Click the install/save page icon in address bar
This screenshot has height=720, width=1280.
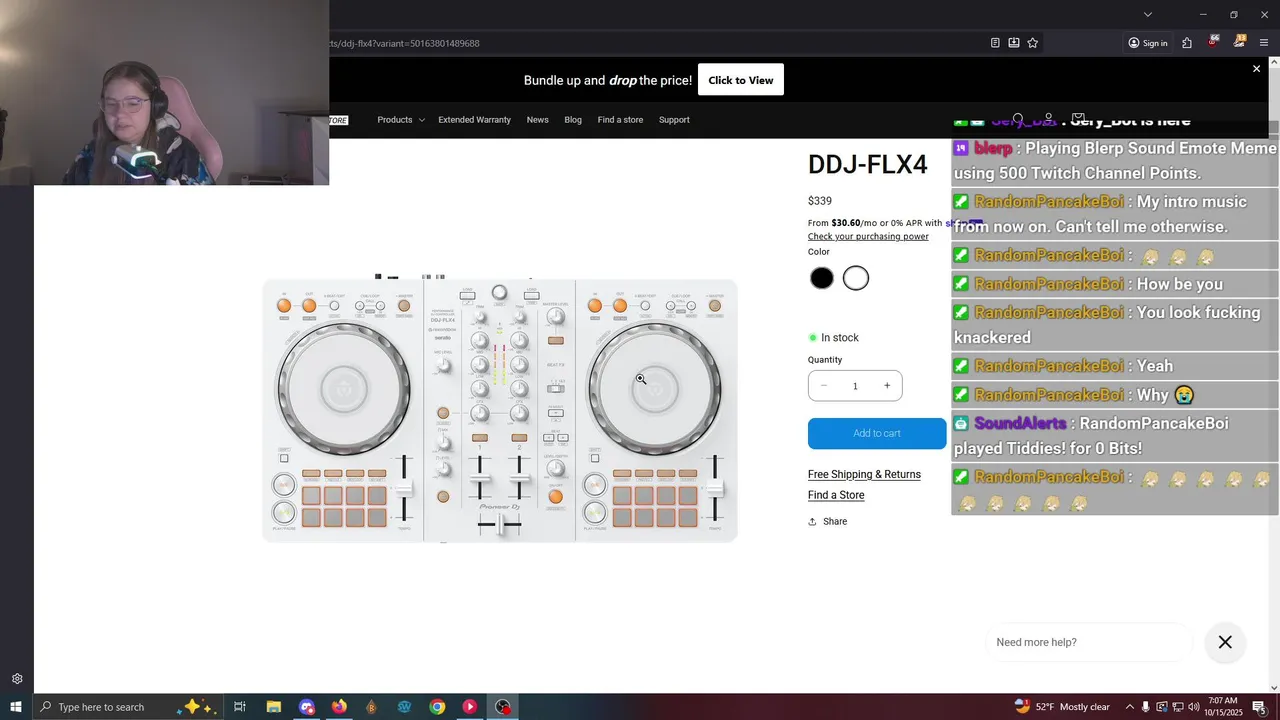(1014, 43)
